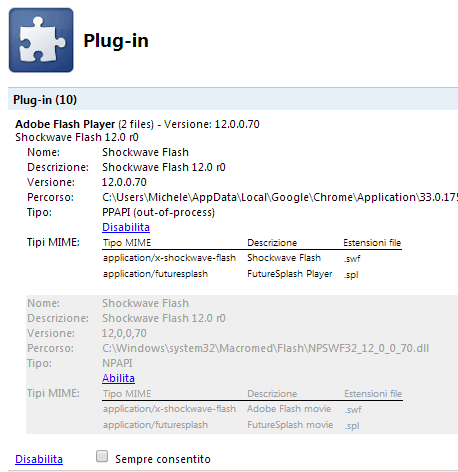Click Descrizione value Shockwave Flash 12.0 r0 in greyed entry

pyautogui.click(x=164, y=318)
